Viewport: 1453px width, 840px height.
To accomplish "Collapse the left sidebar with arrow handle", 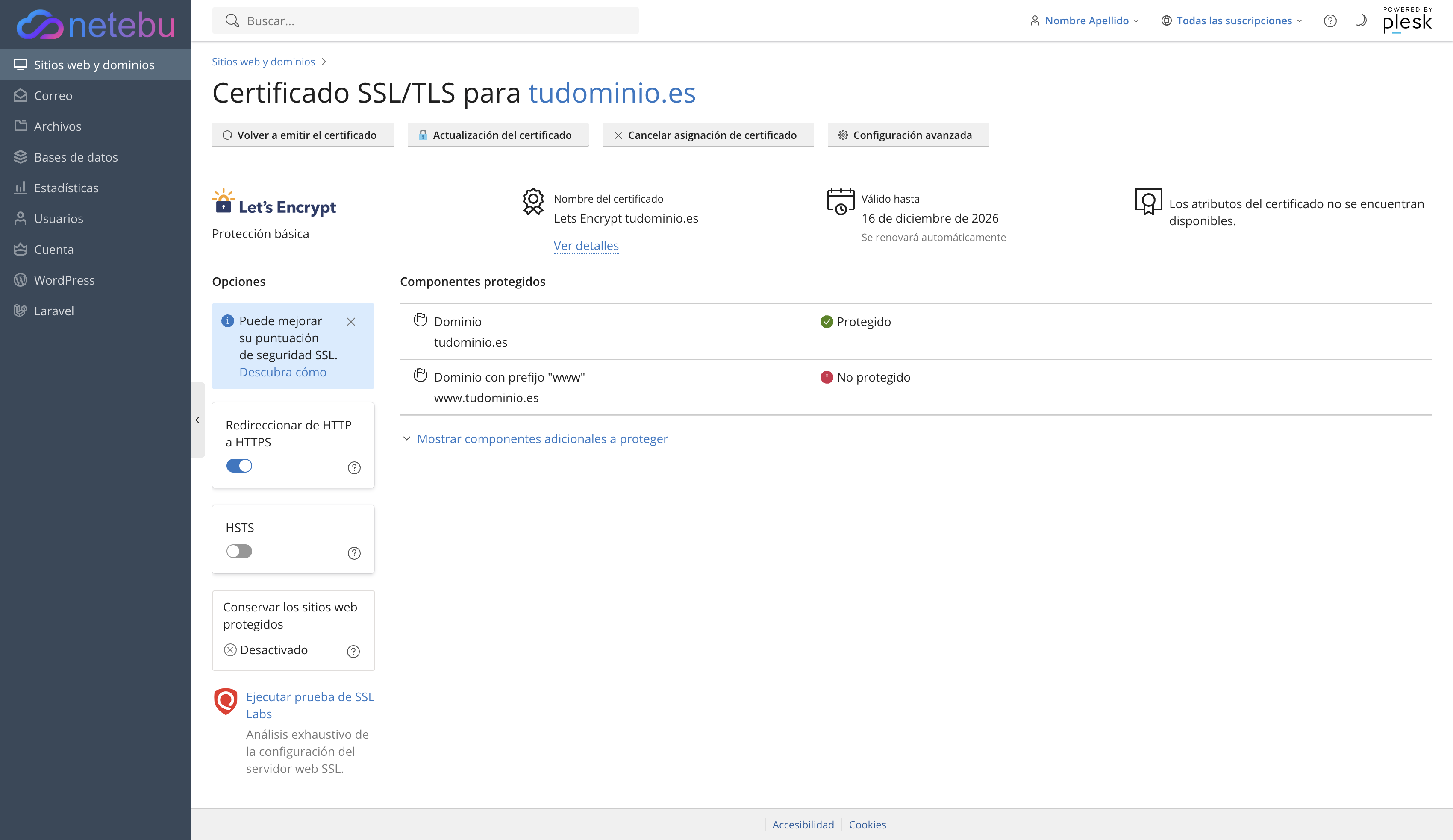I will [x=198, y=420].
